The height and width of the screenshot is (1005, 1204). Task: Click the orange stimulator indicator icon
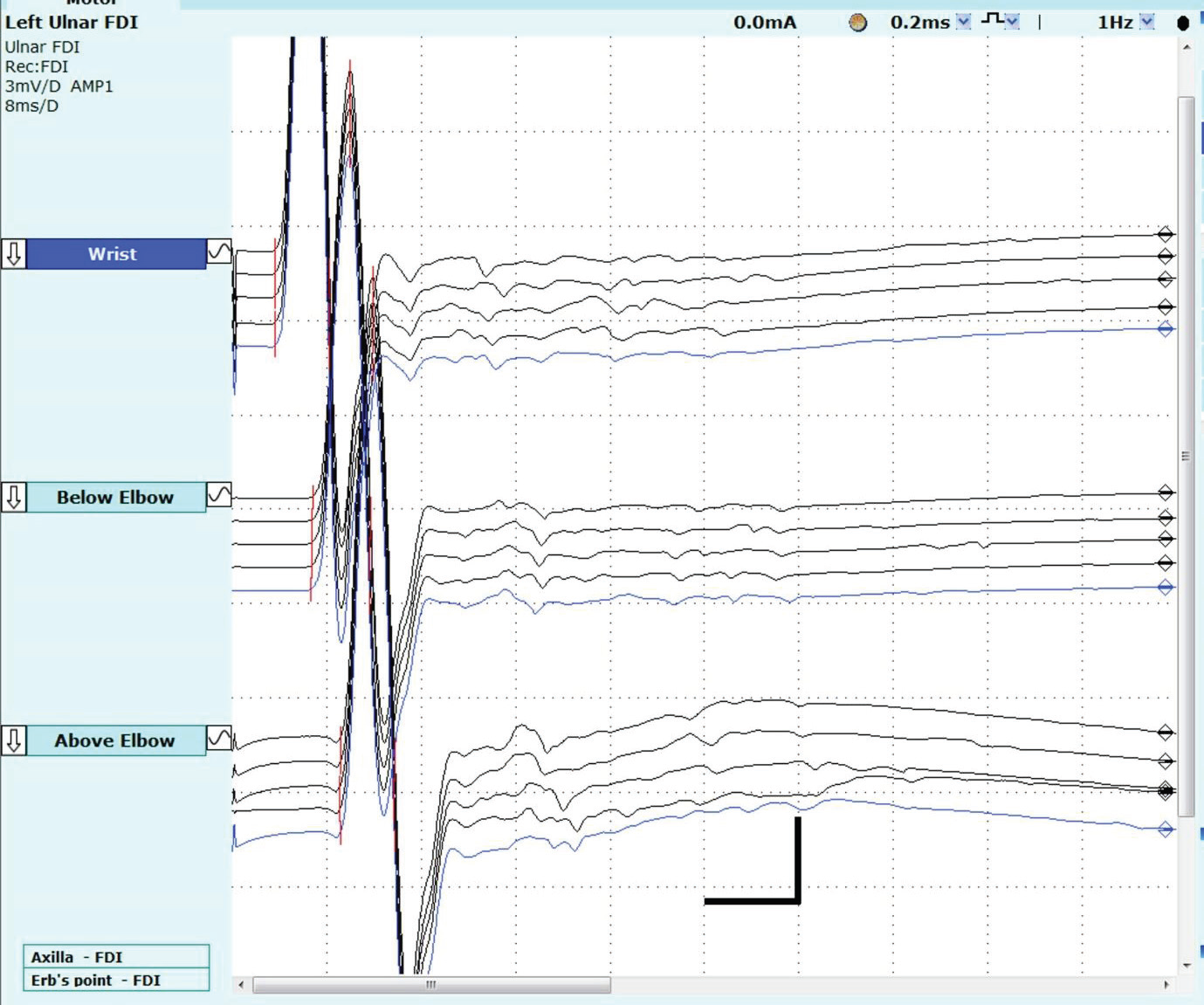[858, 23]
